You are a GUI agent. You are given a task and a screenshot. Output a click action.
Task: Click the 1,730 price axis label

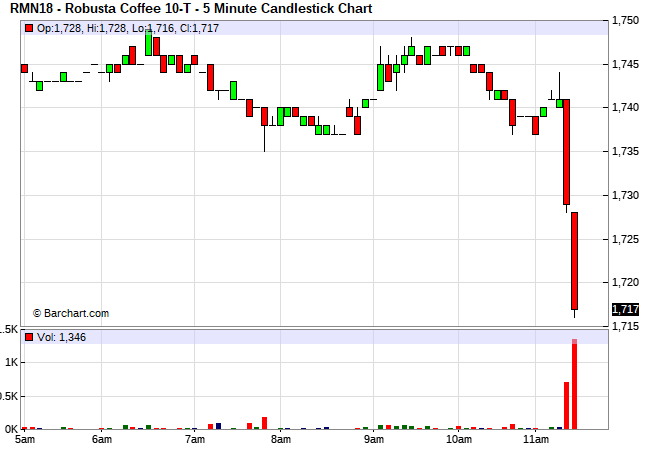click(x=625, y=195)
